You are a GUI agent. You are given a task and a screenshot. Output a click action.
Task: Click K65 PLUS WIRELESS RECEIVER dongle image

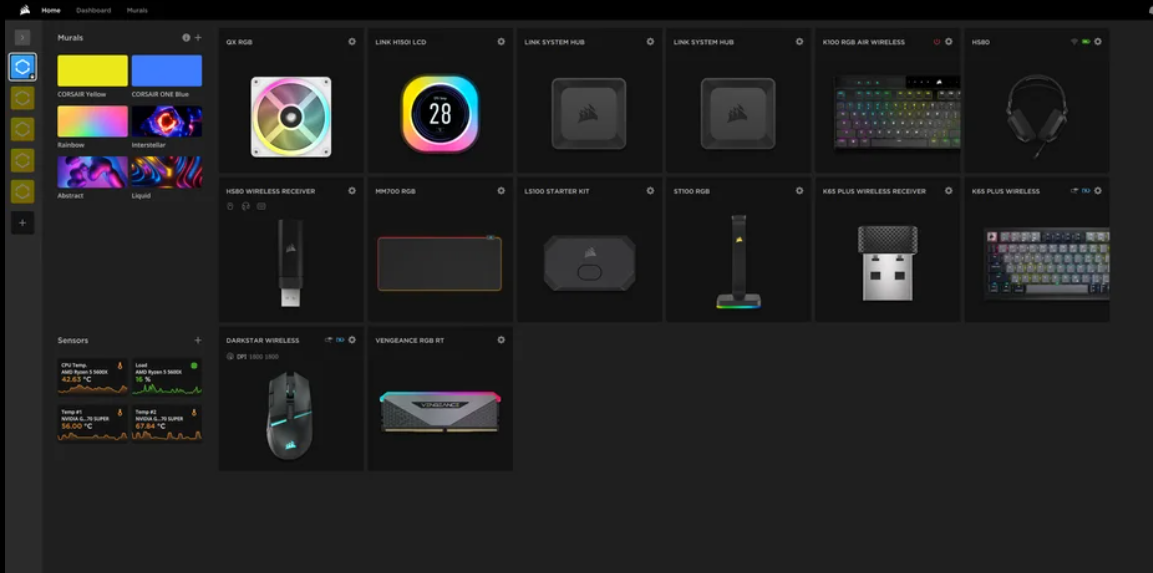coord(888,263)
